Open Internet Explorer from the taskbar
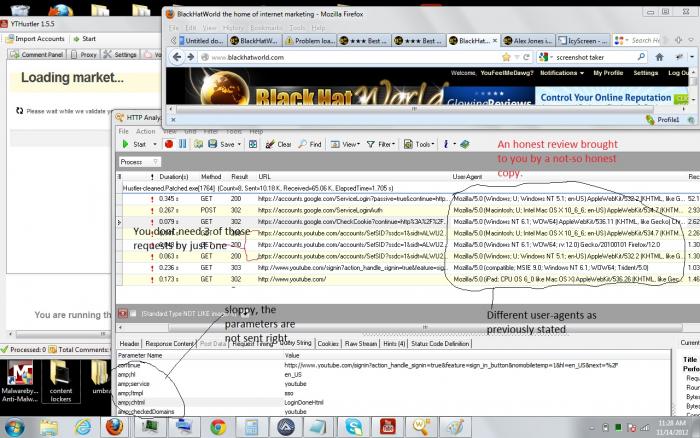This screenshot has height=438, width=700. tap(83, 427)
